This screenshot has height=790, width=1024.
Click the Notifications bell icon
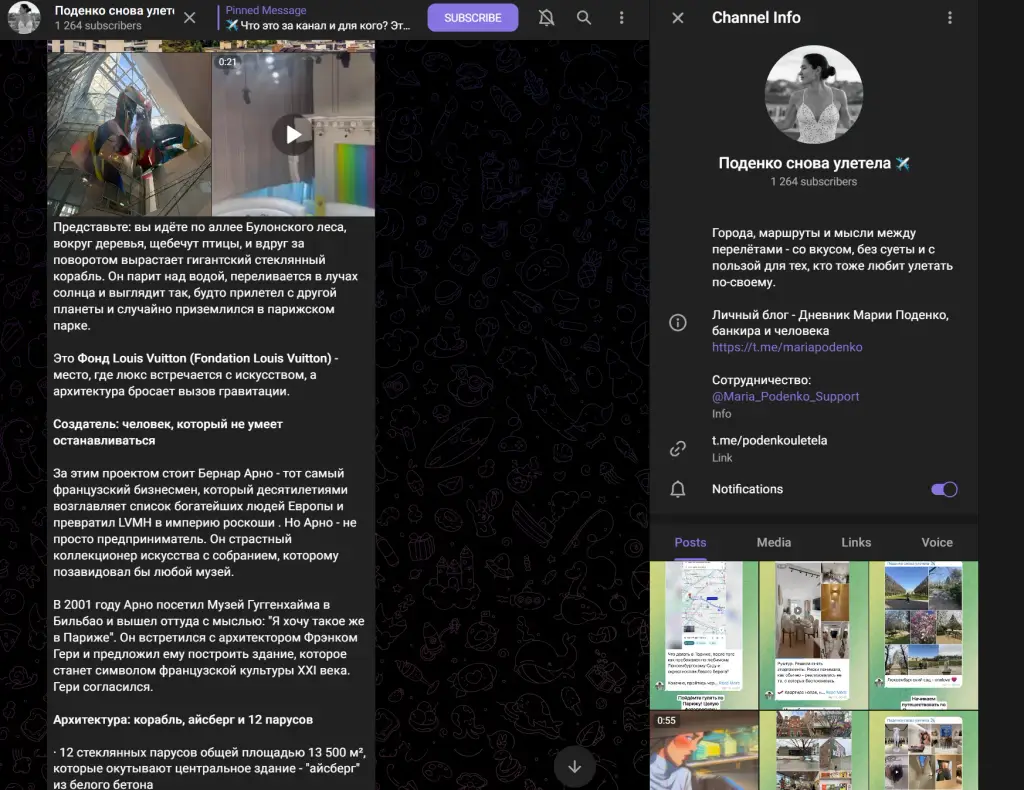[678, 489]
